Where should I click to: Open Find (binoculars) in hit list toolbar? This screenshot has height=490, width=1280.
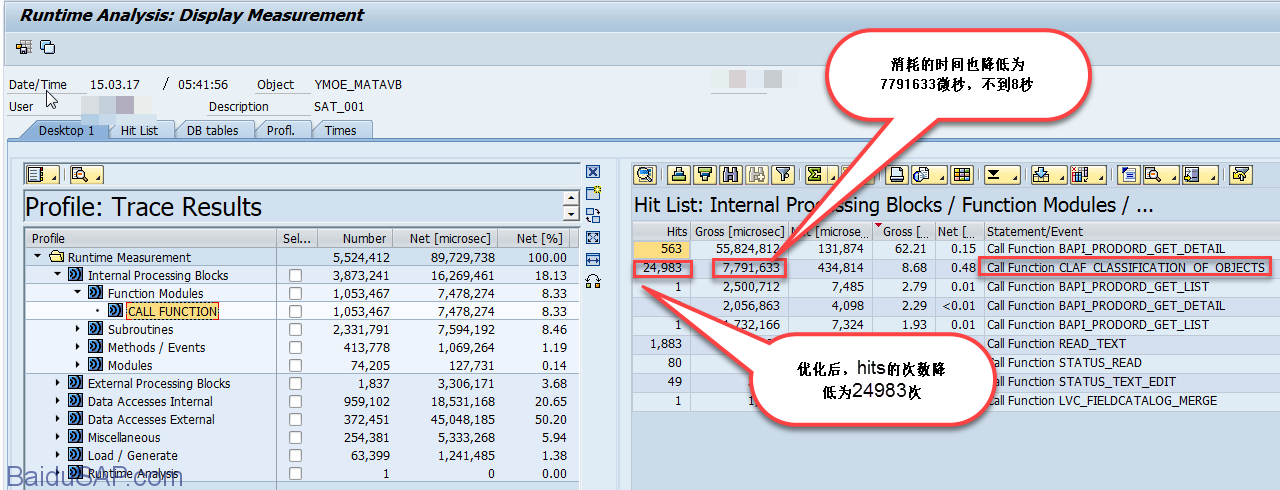[731, 175]
